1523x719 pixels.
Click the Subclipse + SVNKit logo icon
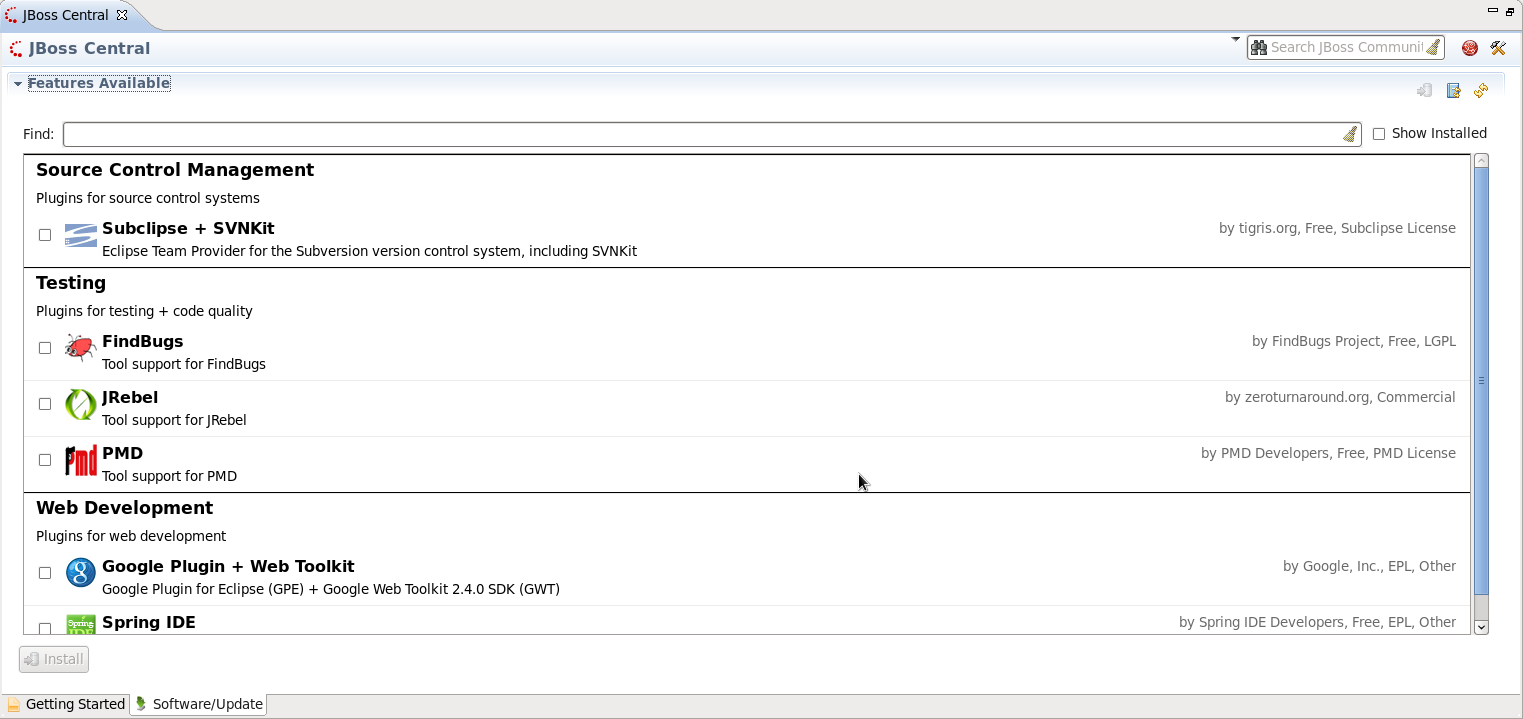(x=81, y=235)
